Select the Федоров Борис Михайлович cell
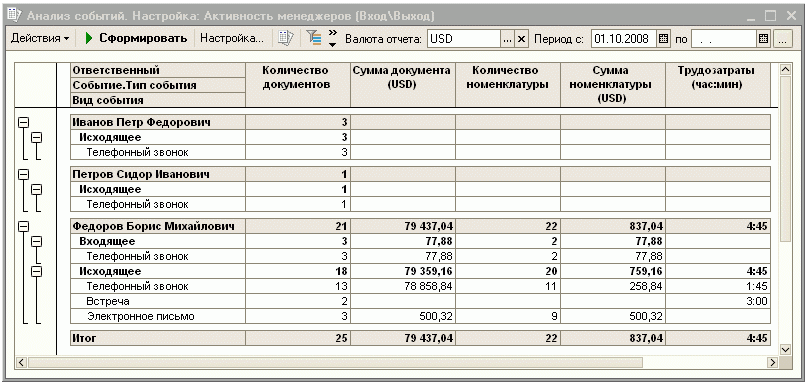 coord(158,226)
